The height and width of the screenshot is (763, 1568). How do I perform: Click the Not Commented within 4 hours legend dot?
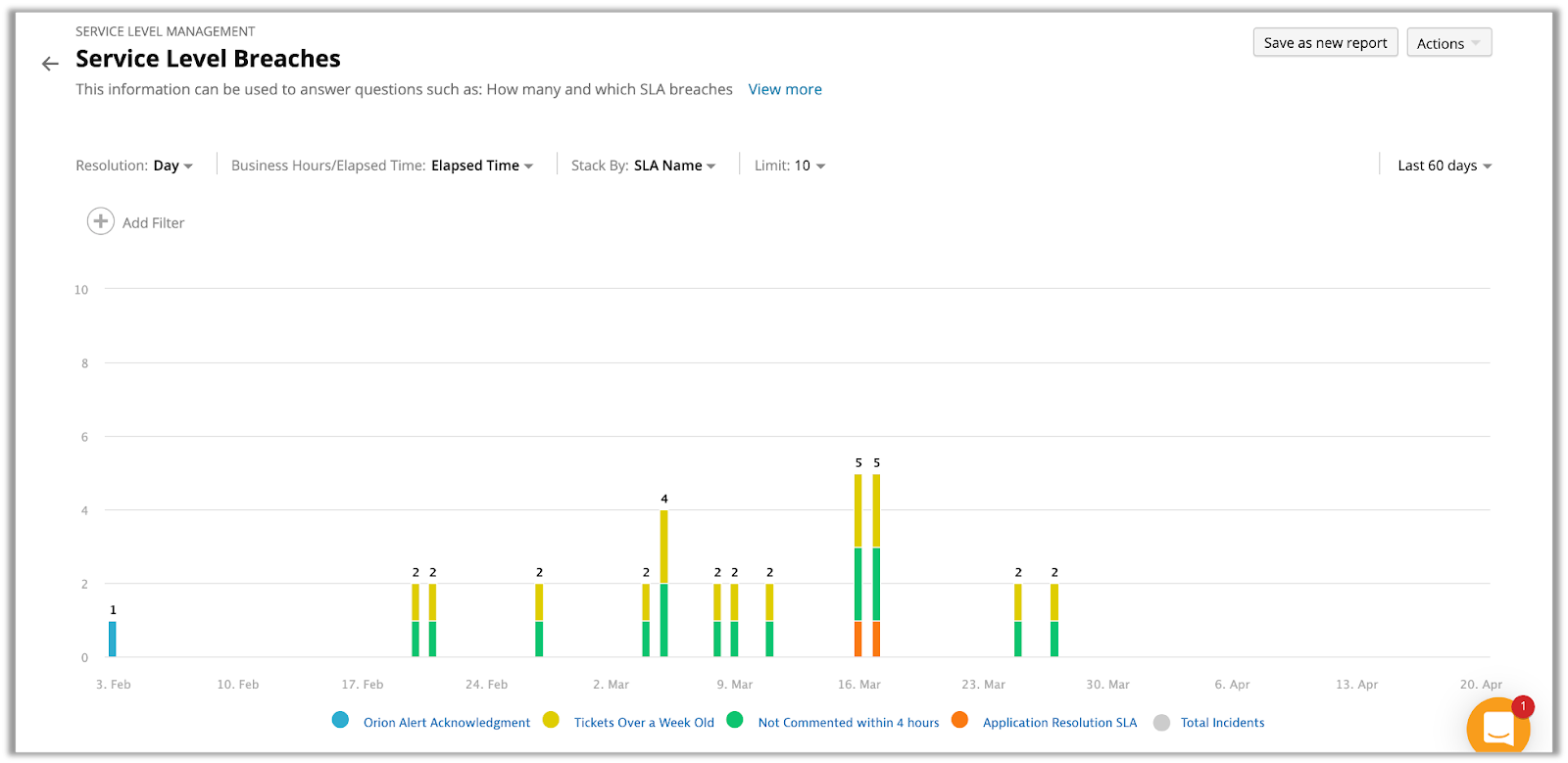pyautogui.click(x=735, y=720)
